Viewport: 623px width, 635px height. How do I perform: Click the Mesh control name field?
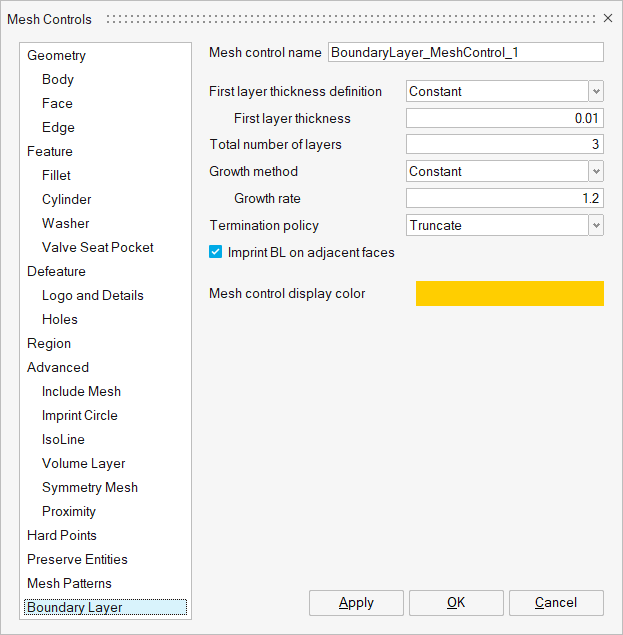(x=465, y=52)
